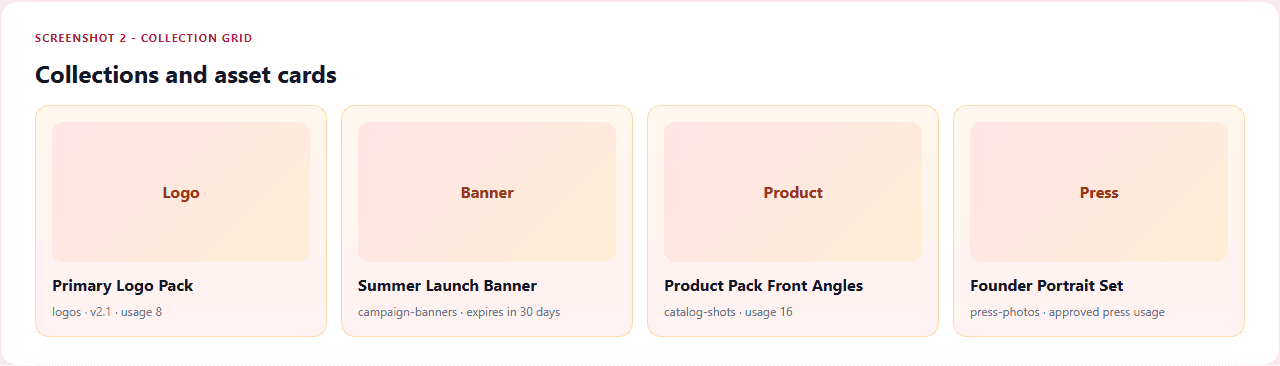Select the Primary Logo Pack card
Image resolution: width=1280 pixels, height=366 pixels.
pos(181,221)
